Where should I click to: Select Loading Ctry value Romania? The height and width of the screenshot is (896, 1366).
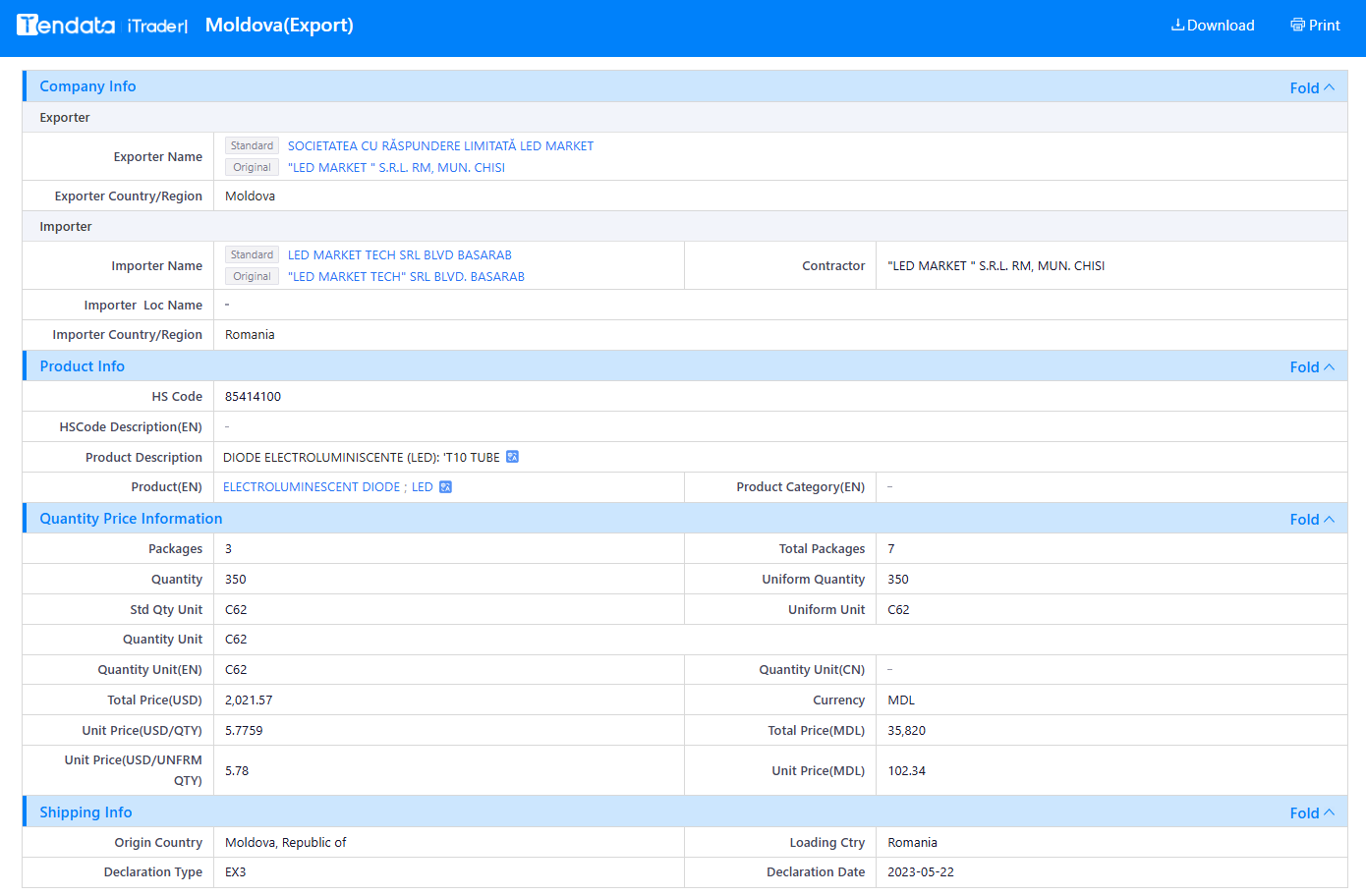[912, 842]
